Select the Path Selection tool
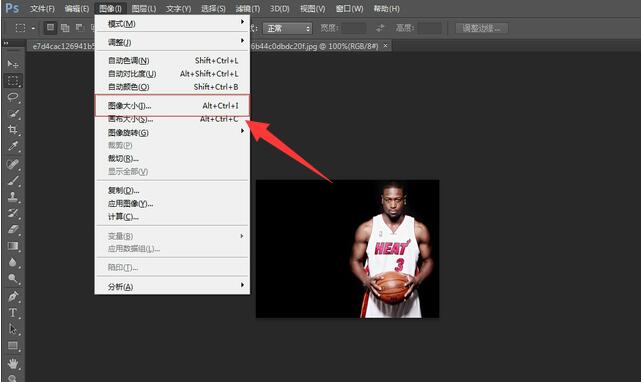Image resolution: width=641 pixels, height=382 pixels. coord(13,329)
